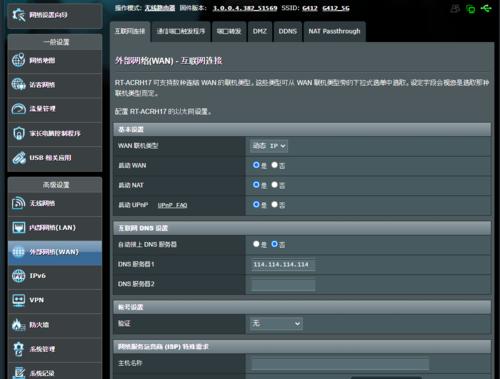Switch to the 通讯端口触发程序 tab
Screen dimensions: 500x379
click(181, 31)
